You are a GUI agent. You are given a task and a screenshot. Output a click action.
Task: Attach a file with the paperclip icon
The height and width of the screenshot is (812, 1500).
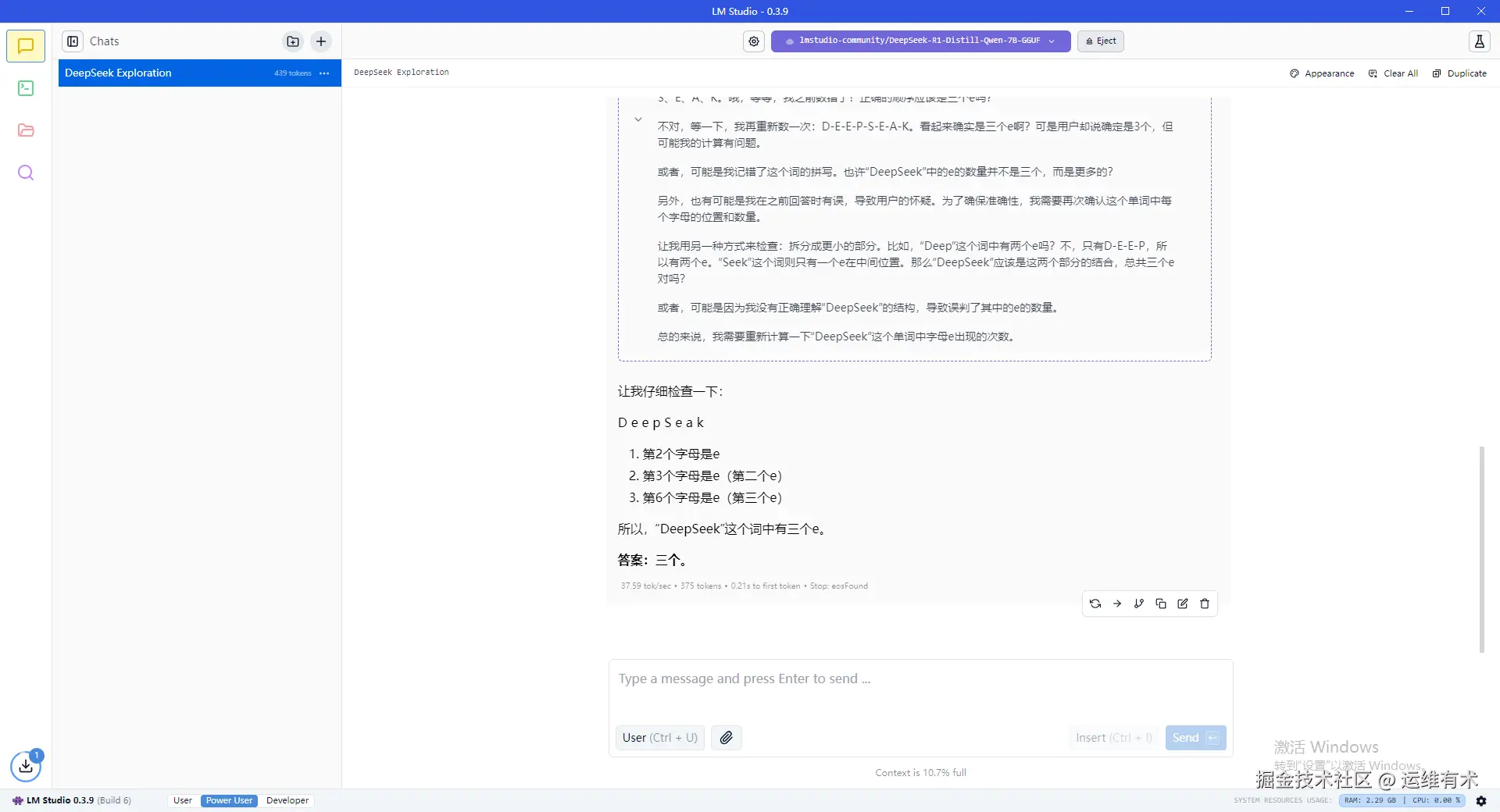click(x=727, y=738)
